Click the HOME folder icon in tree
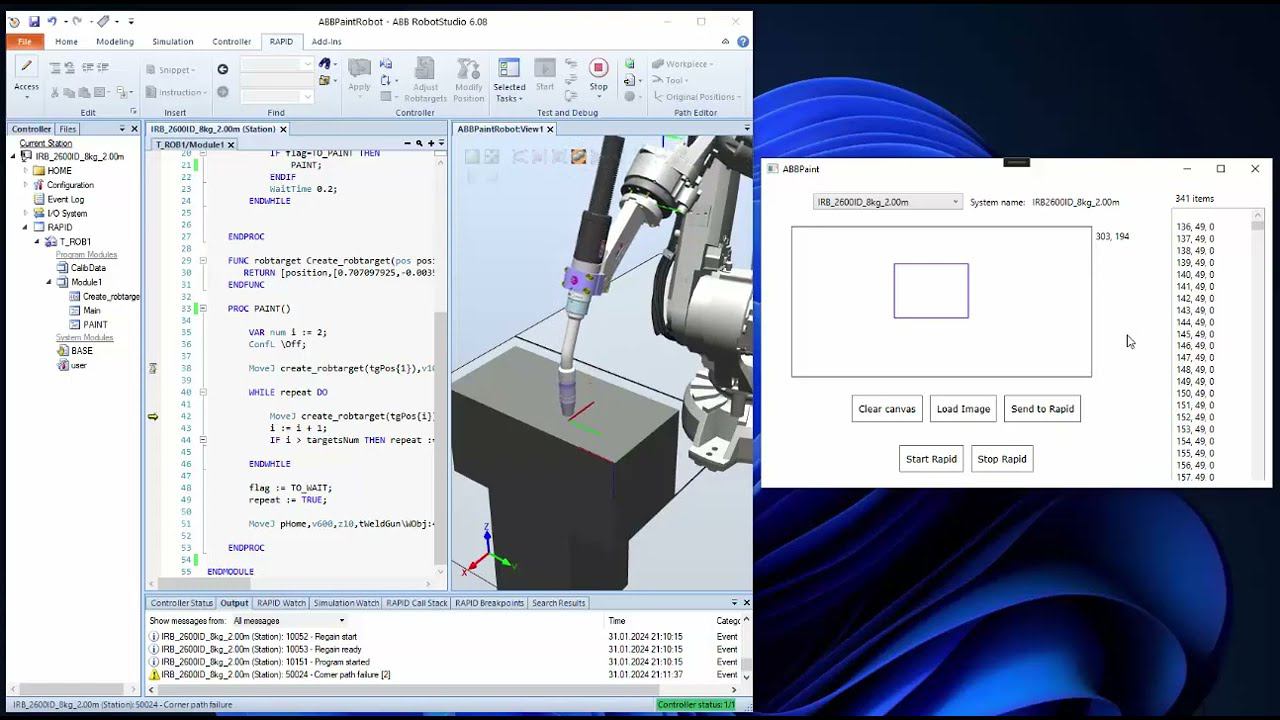 [39, 171]
